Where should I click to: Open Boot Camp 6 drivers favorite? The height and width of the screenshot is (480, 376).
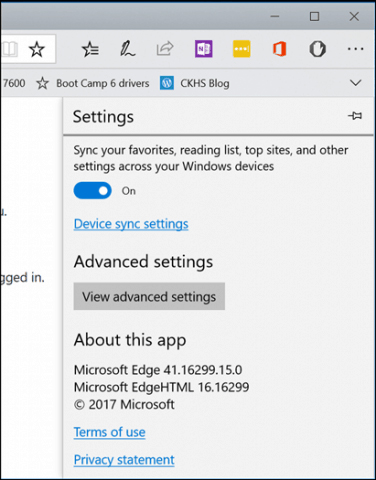93,83
